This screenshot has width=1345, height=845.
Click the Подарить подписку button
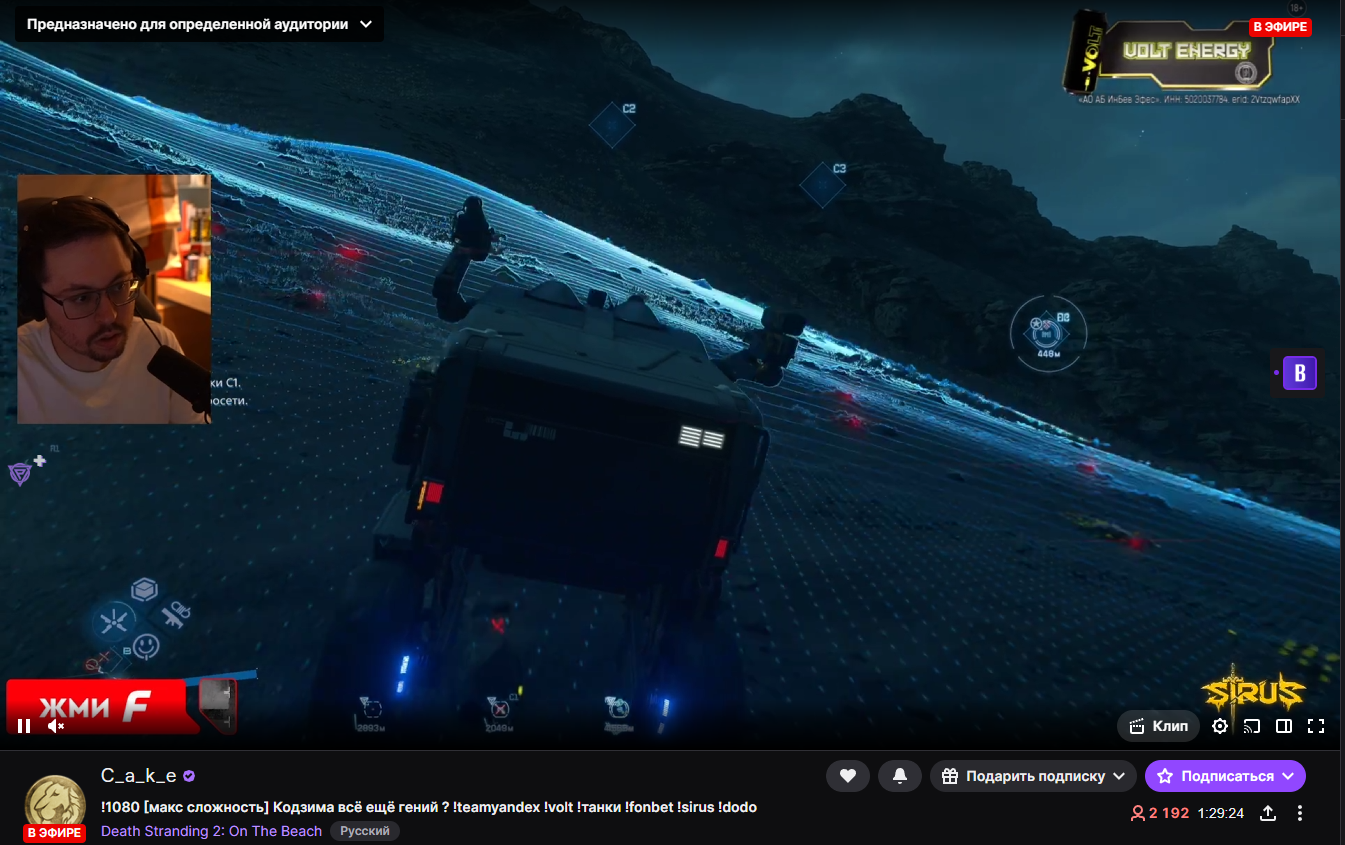pyautogui.click(x=1034, y=776)
